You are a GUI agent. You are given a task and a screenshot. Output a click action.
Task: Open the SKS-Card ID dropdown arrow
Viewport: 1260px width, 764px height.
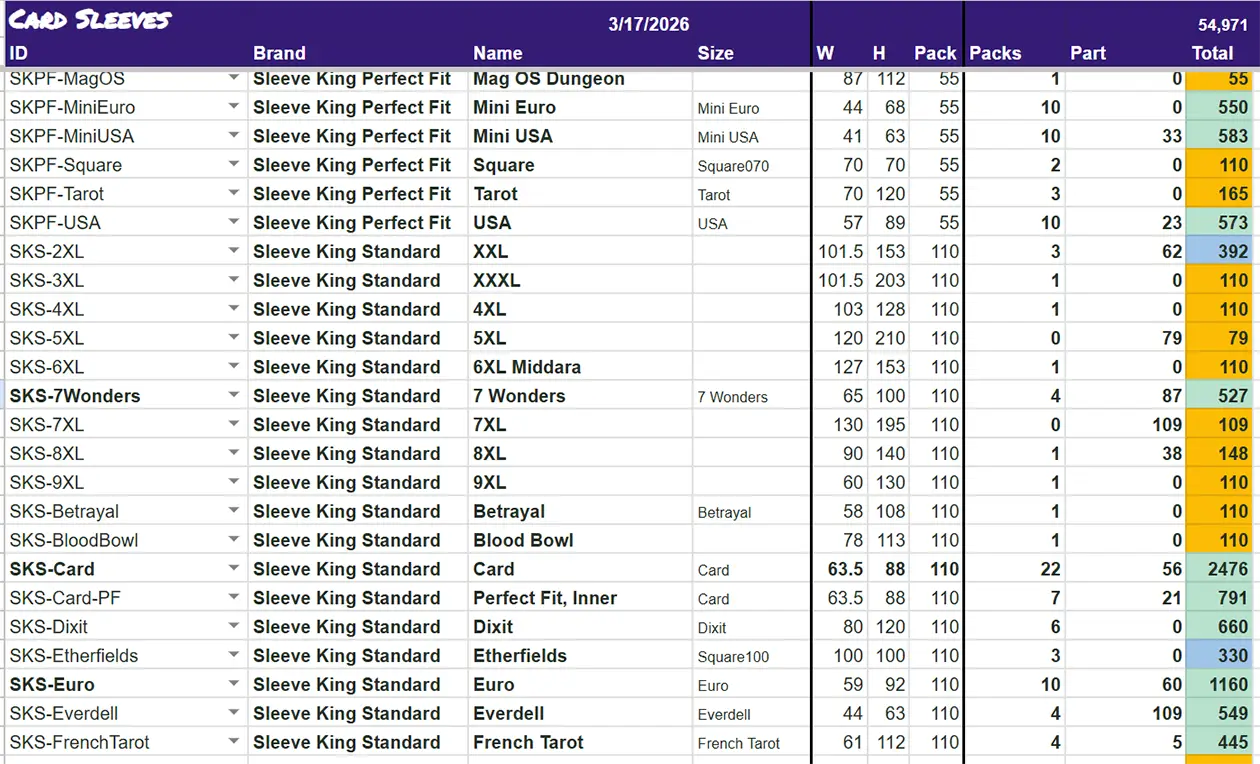coord(234,569)
